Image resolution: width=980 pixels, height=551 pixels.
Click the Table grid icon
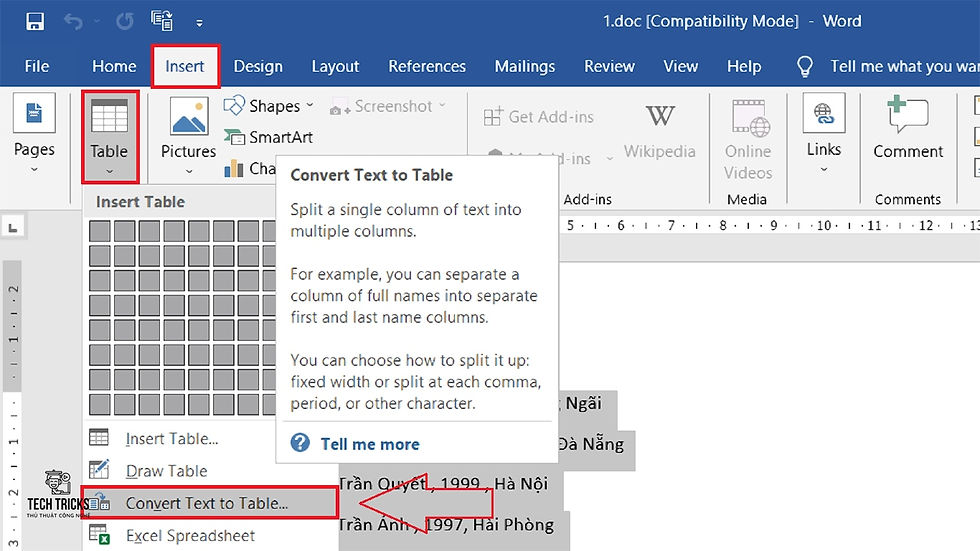(109, 117)
